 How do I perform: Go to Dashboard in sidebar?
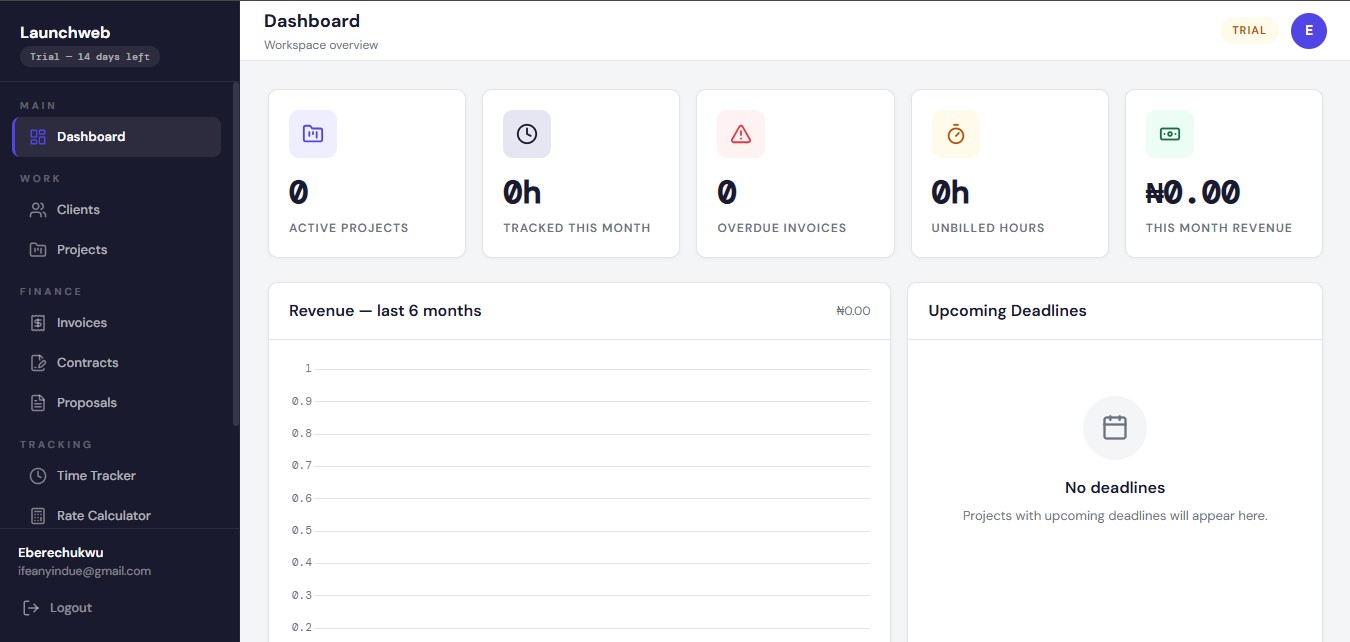[117, 137]
